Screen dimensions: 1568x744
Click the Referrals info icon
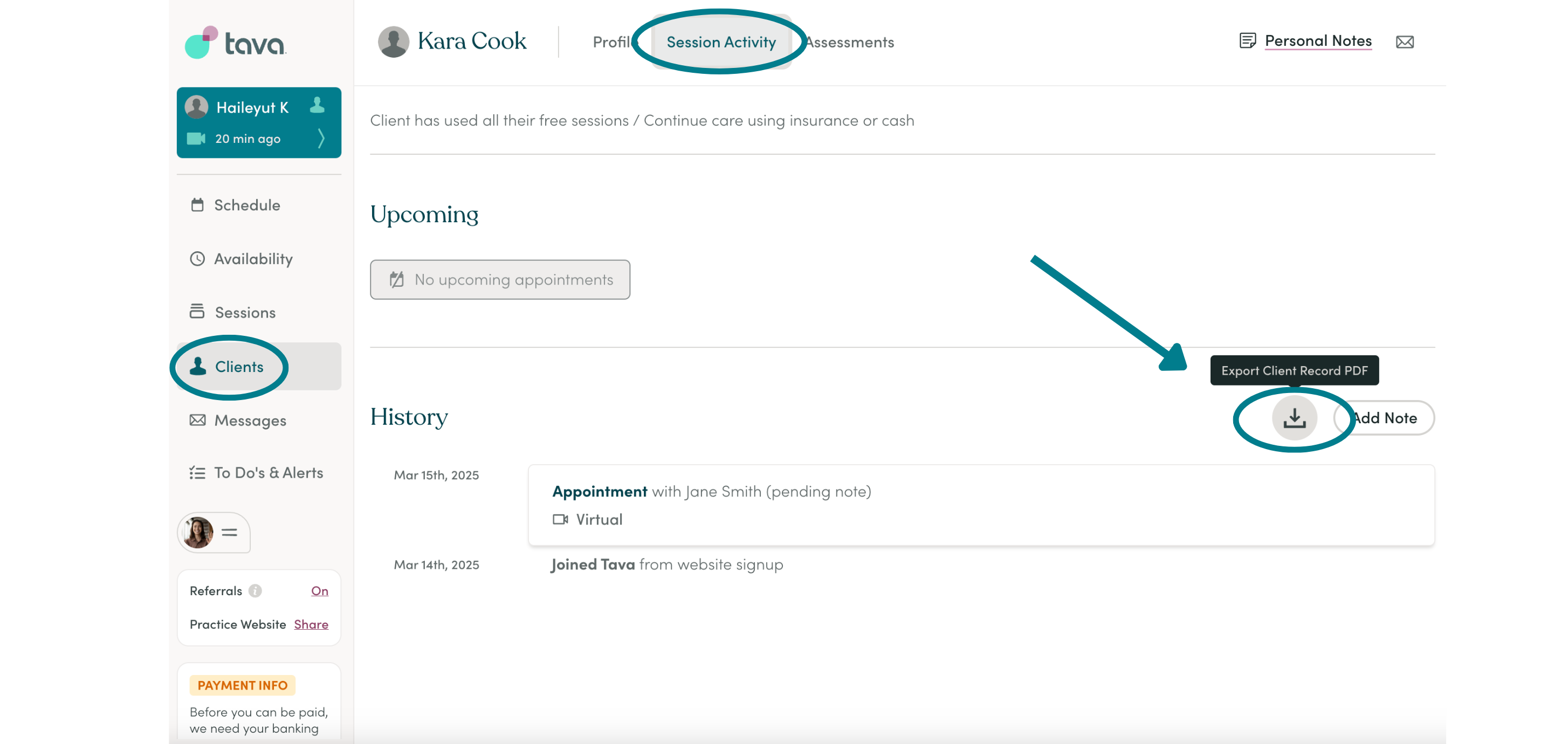click(256, 590)
